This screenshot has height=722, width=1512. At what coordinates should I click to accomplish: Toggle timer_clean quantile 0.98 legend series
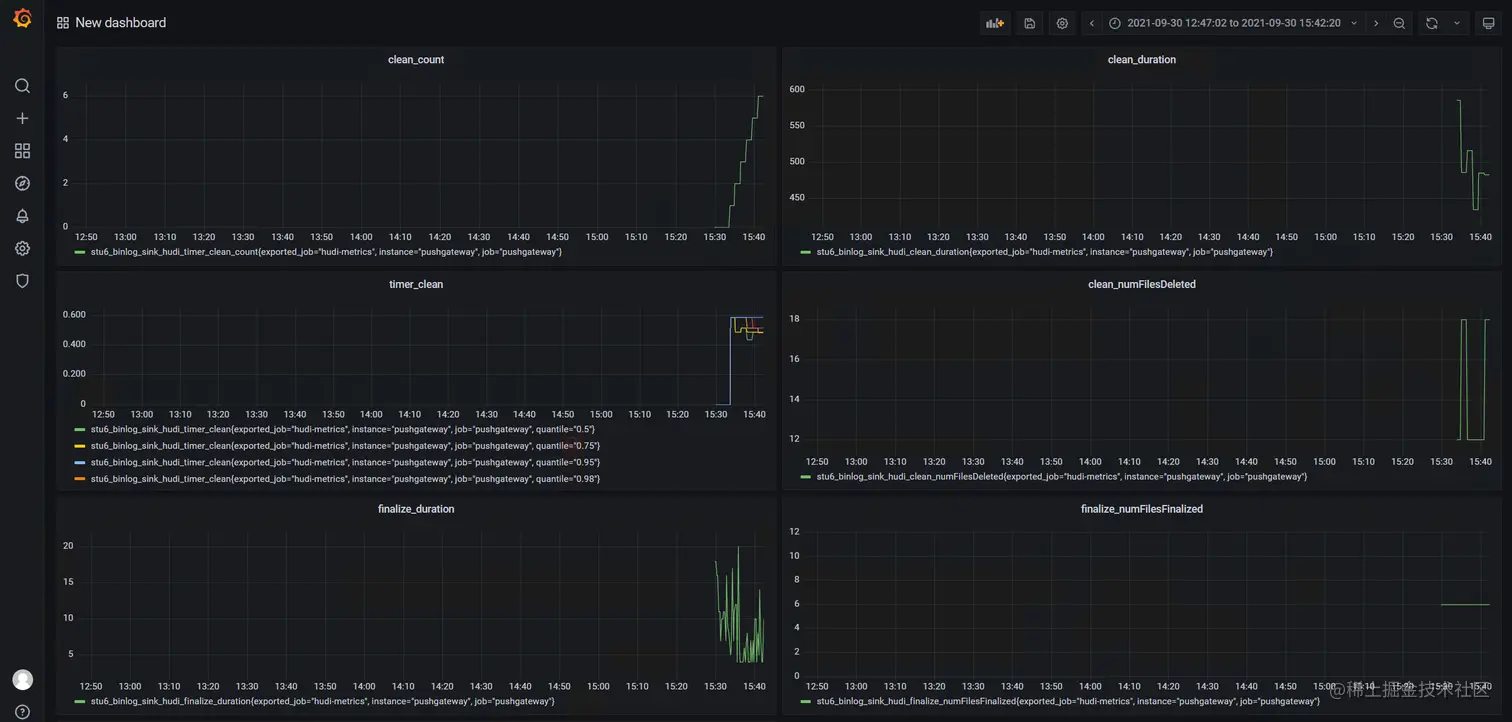click(x=345, y=480)
